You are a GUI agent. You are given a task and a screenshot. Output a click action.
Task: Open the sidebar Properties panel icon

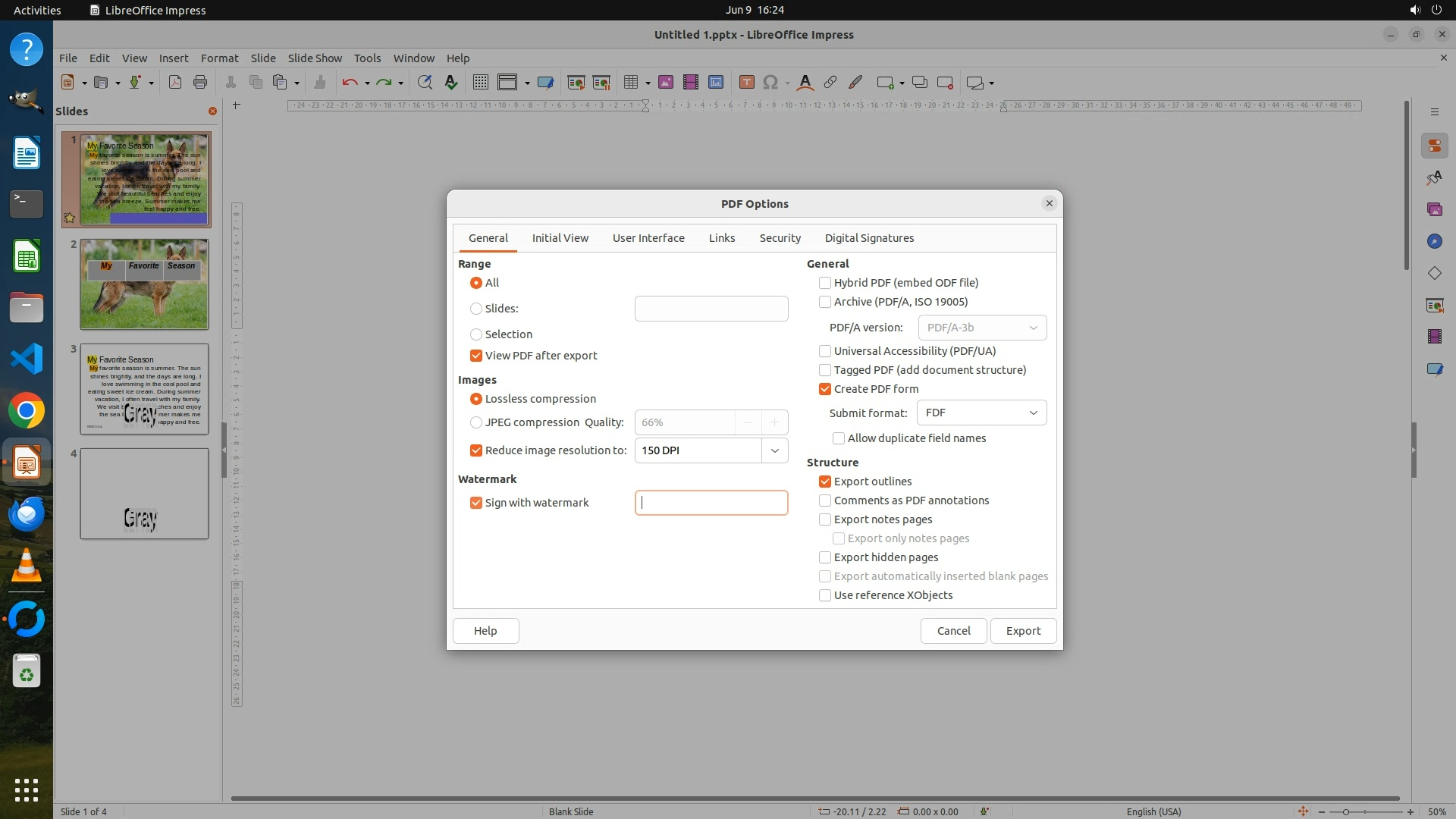(1434, 146)
